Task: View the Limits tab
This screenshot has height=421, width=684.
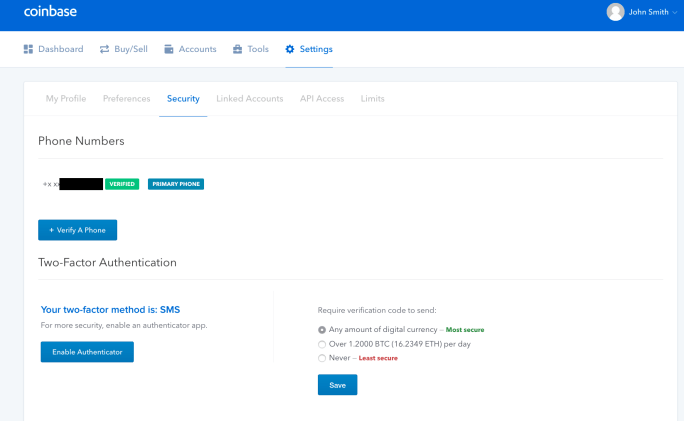Action: [372, 98]
